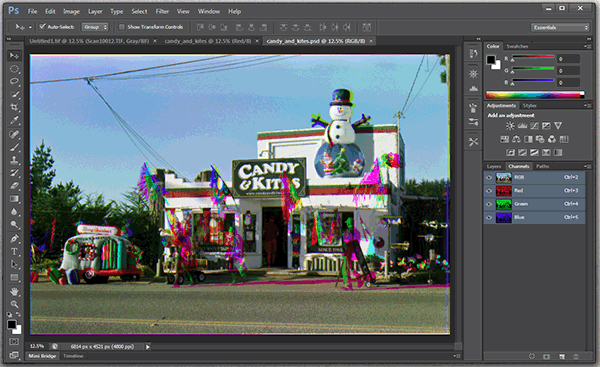Open the Window menu
The height and width of the screenshot is (367, 600).
click(209, 11)
